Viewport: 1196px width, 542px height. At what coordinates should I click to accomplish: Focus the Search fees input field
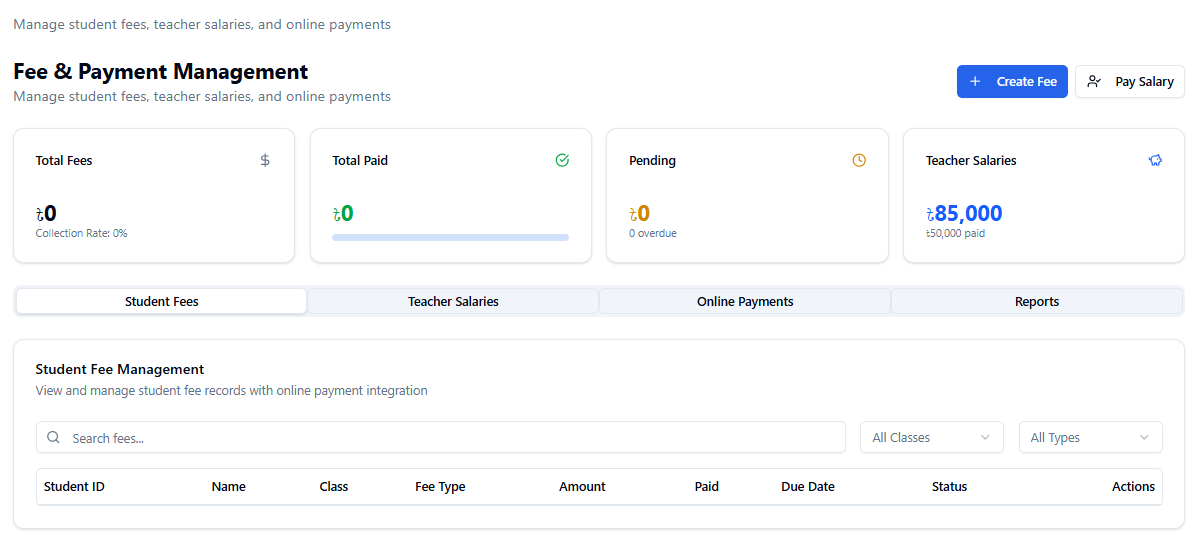coord(450,437)
